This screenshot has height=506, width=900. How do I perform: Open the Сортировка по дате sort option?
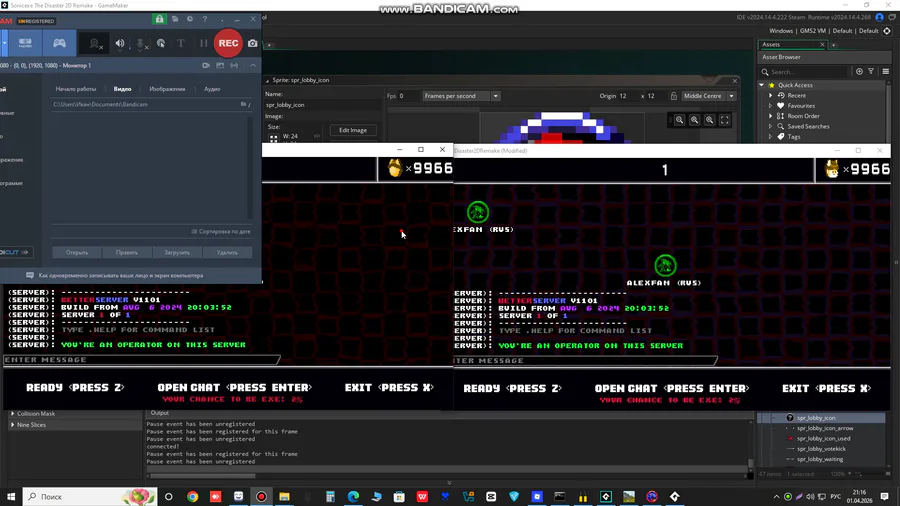coord(221,232)
